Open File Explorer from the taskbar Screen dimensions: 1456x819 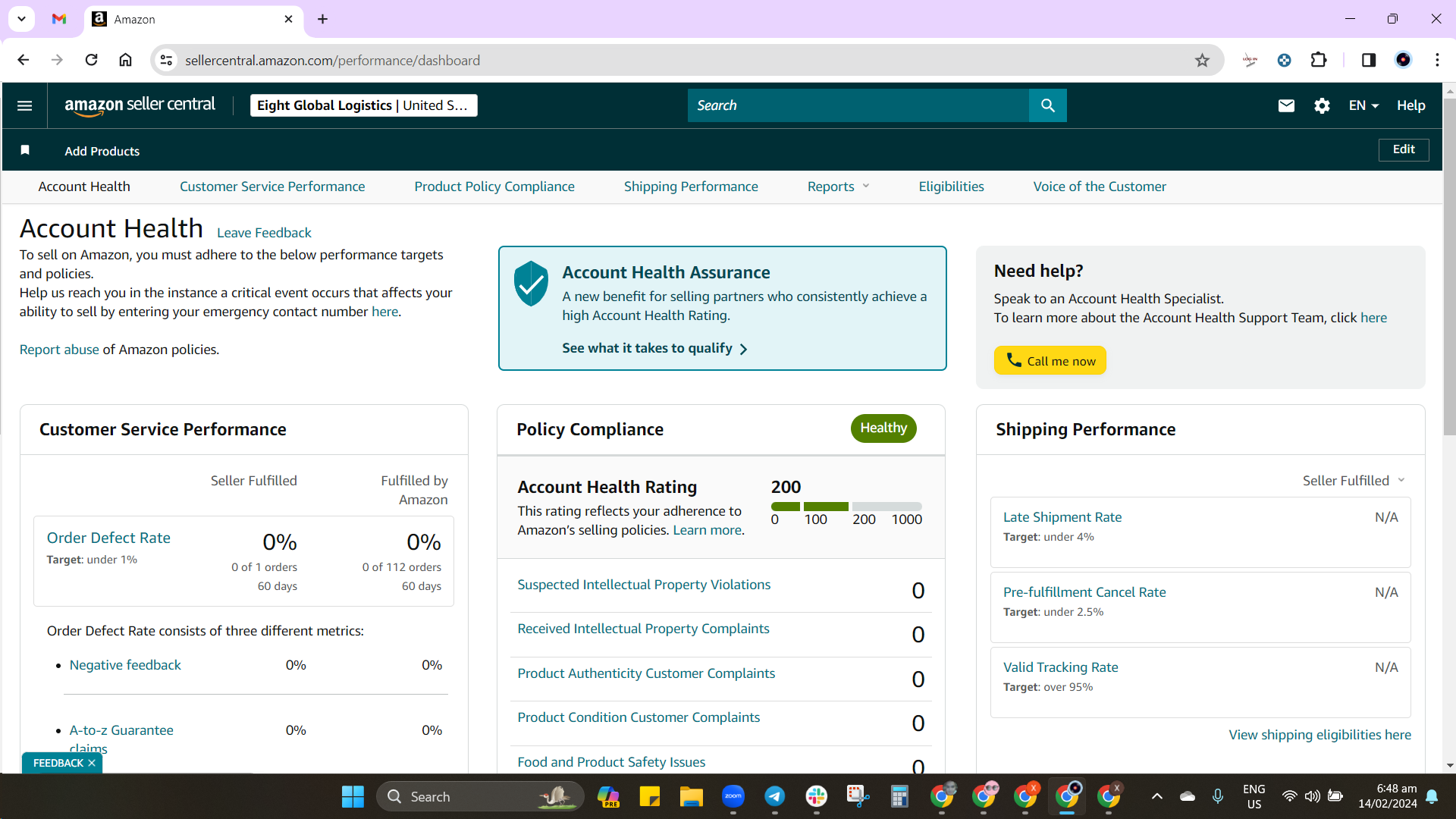691,796
